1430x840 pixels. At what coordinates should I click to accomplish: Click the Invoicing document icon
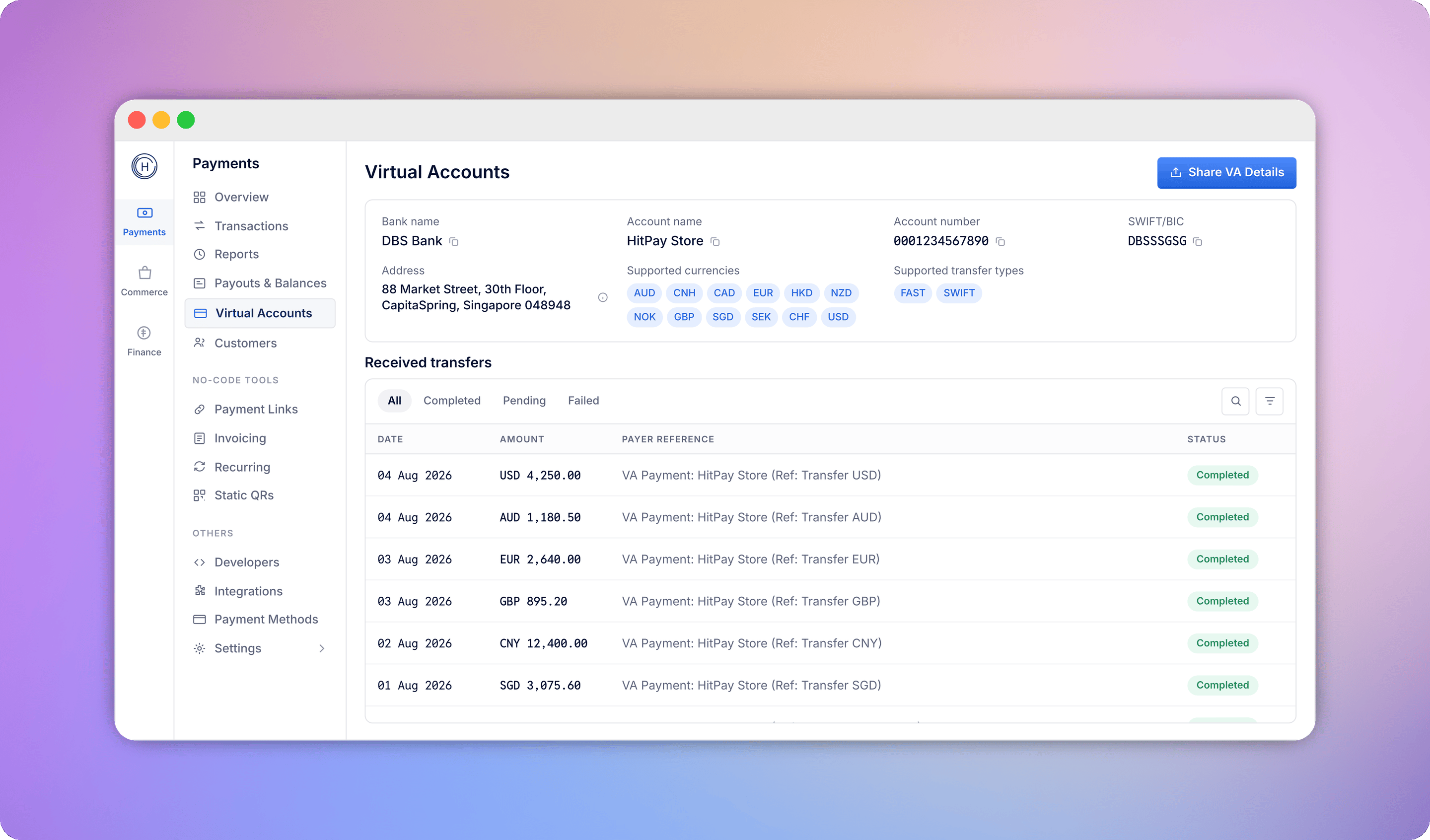(x=199, y=438)
